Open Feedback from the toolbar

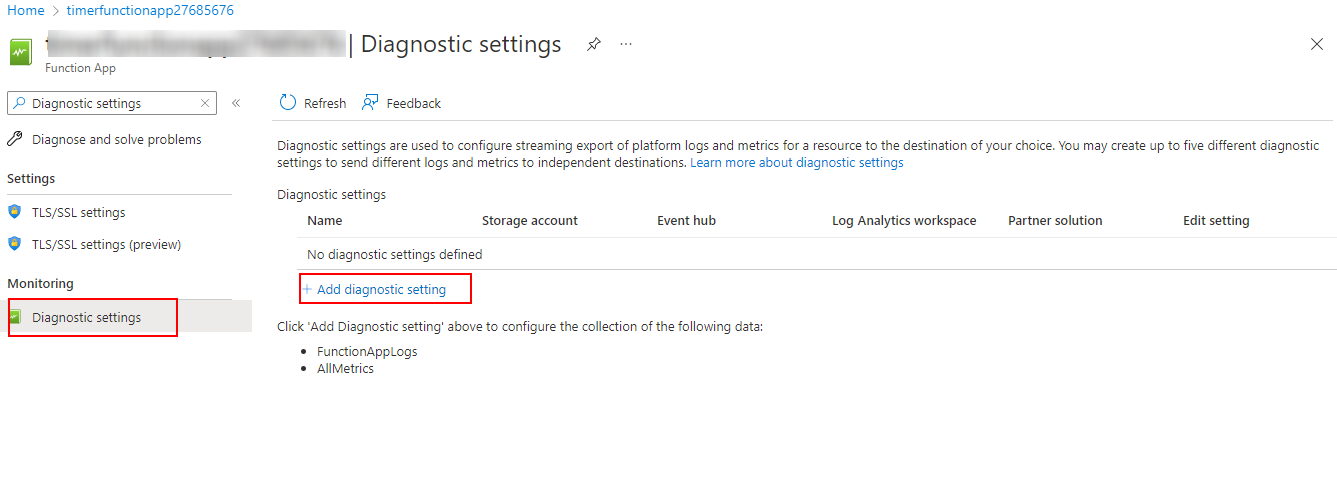[402, 103]
